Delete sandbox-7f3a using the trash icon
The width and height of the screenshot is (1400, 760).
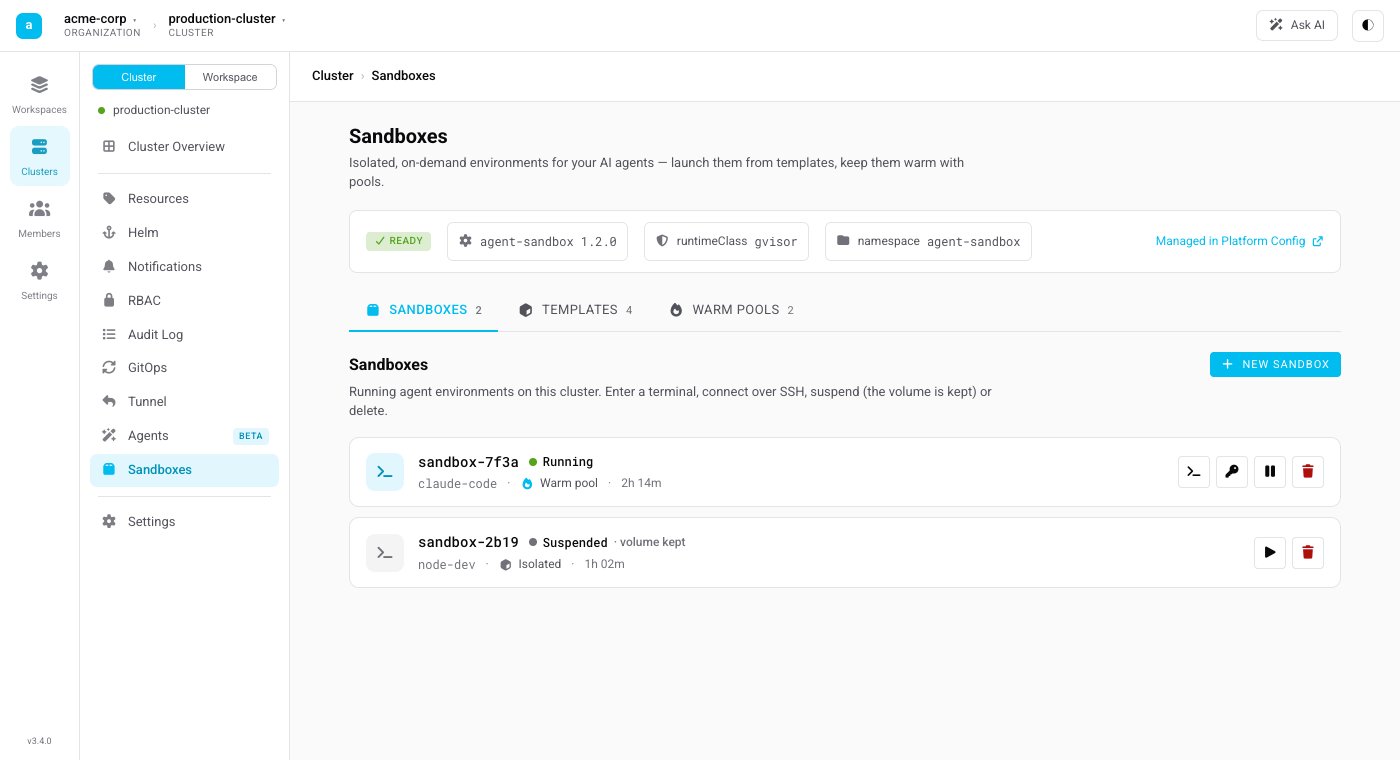(x=1308, y=472)
